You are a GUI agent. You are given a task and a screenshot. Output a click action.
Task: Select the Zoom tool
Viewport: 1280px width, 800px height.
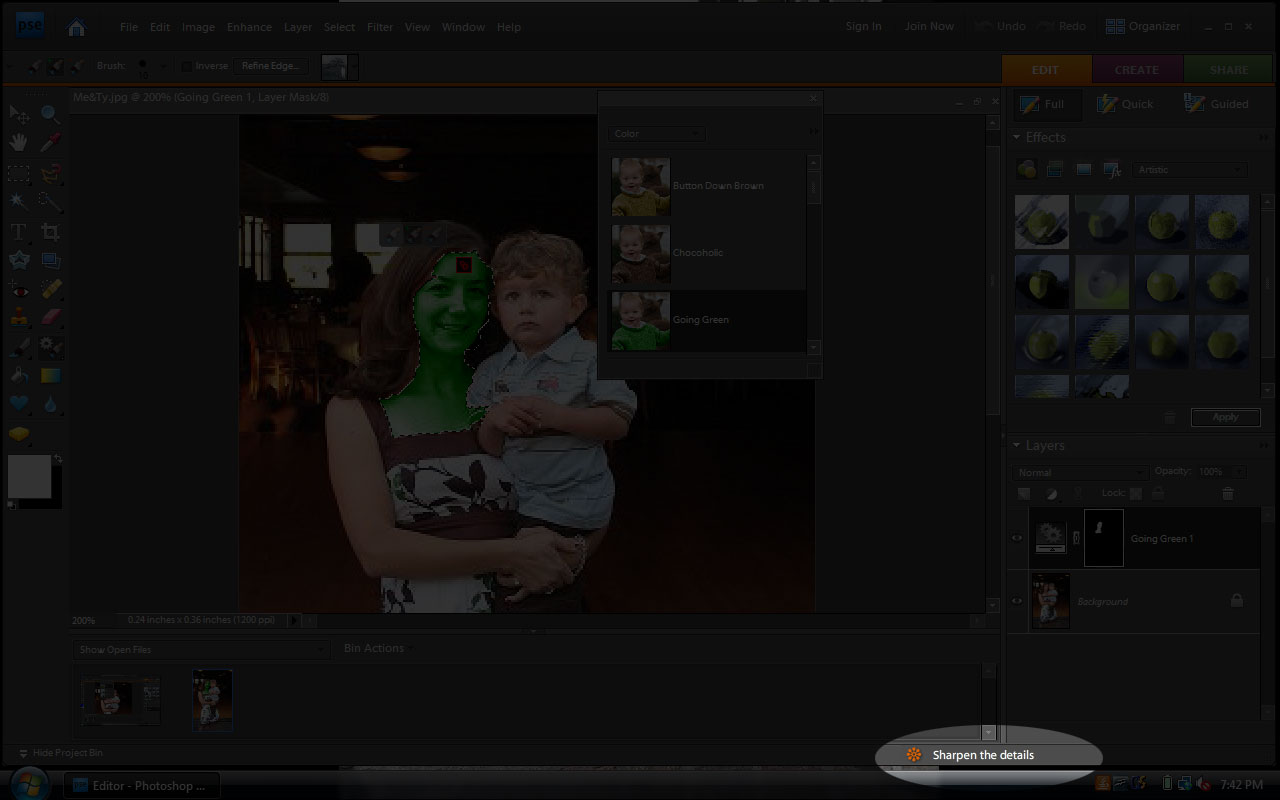pos(50,115)
